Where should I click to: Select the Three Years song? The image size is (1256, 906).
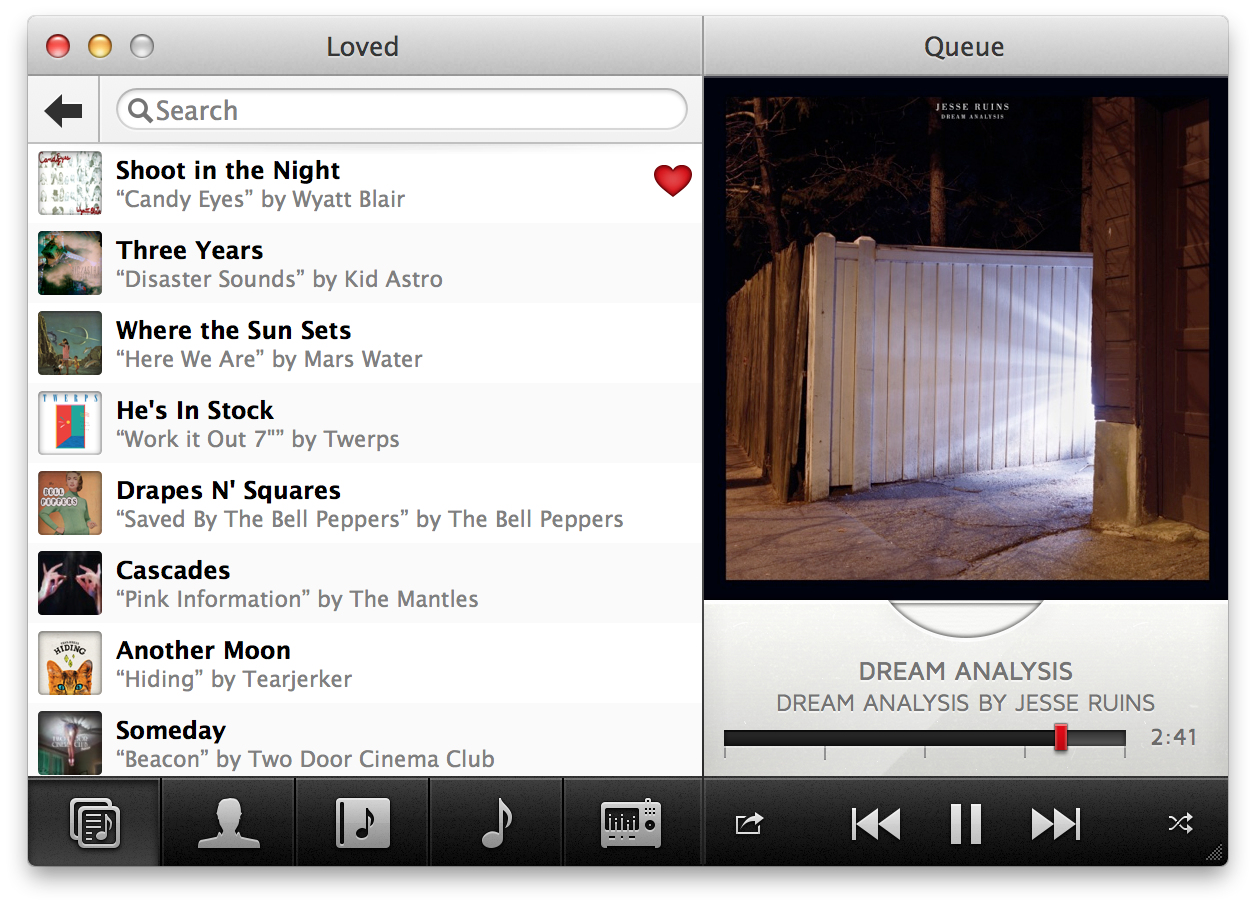[x=365, y=263]
